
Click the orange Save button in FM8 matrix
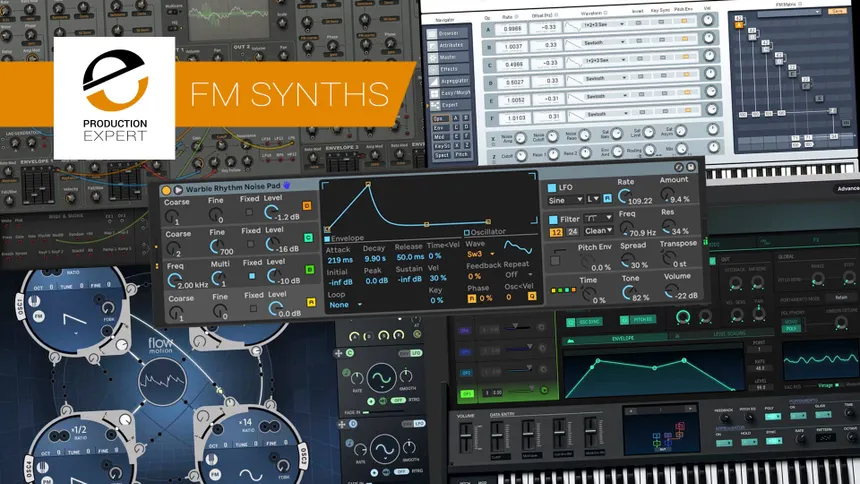837,11
